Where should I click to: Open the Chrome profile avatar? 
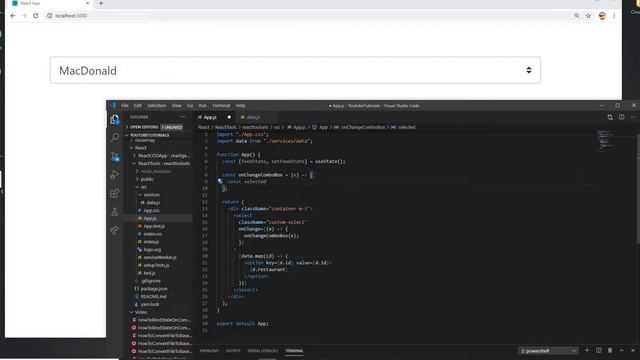click(602, 16)
